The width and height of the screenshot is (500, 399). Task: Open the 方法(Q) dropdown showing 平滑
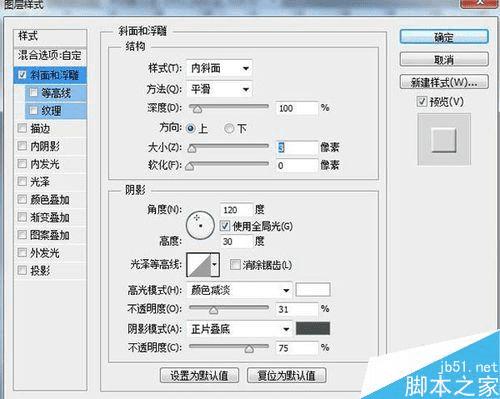(219, 89)
